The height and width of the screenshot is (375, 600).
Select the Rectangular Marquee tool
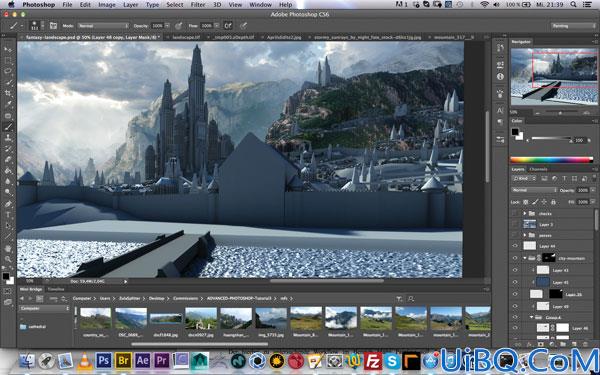[8, 60]
